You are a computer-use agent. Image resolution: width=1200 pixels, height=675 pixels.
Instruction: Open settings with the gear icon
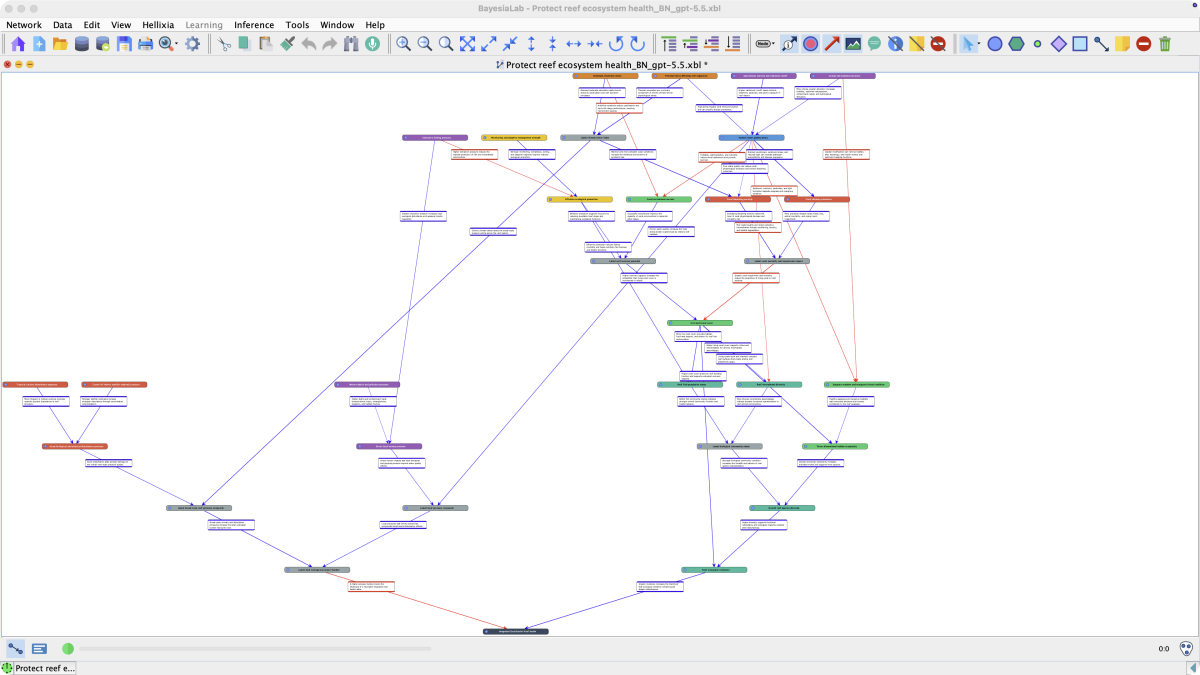click(x=192, y=44)
